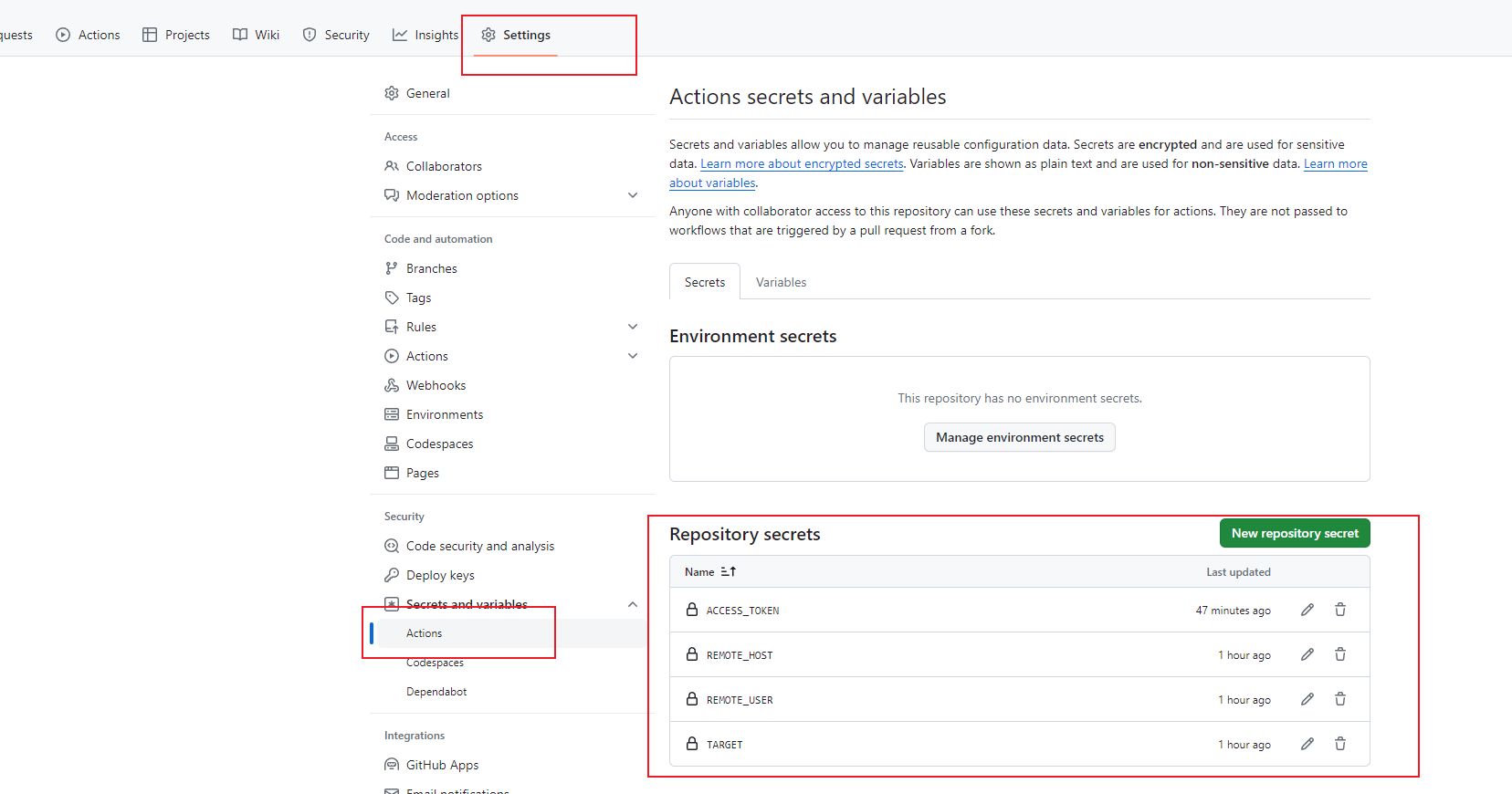Edit the REMOTE_USER secret pencil icon
The height and width of the screenshot is (794, 1512).
click(x=1307, y=699)
